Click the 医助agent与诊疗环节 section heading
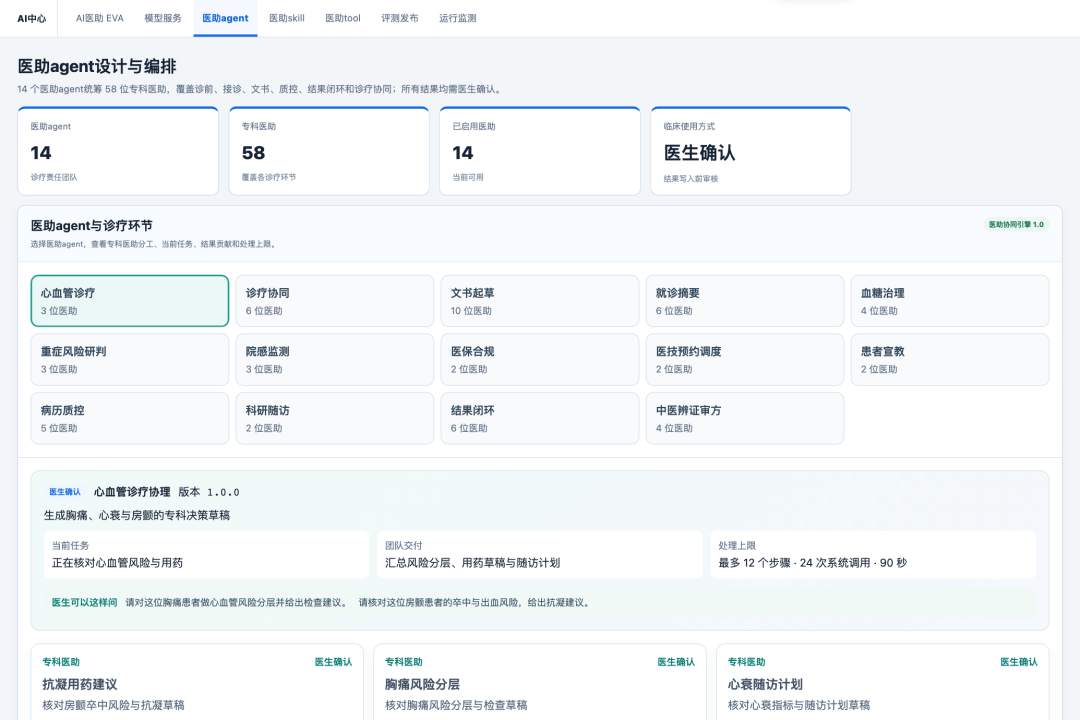The image size is (1080, 720). point(92,225)
